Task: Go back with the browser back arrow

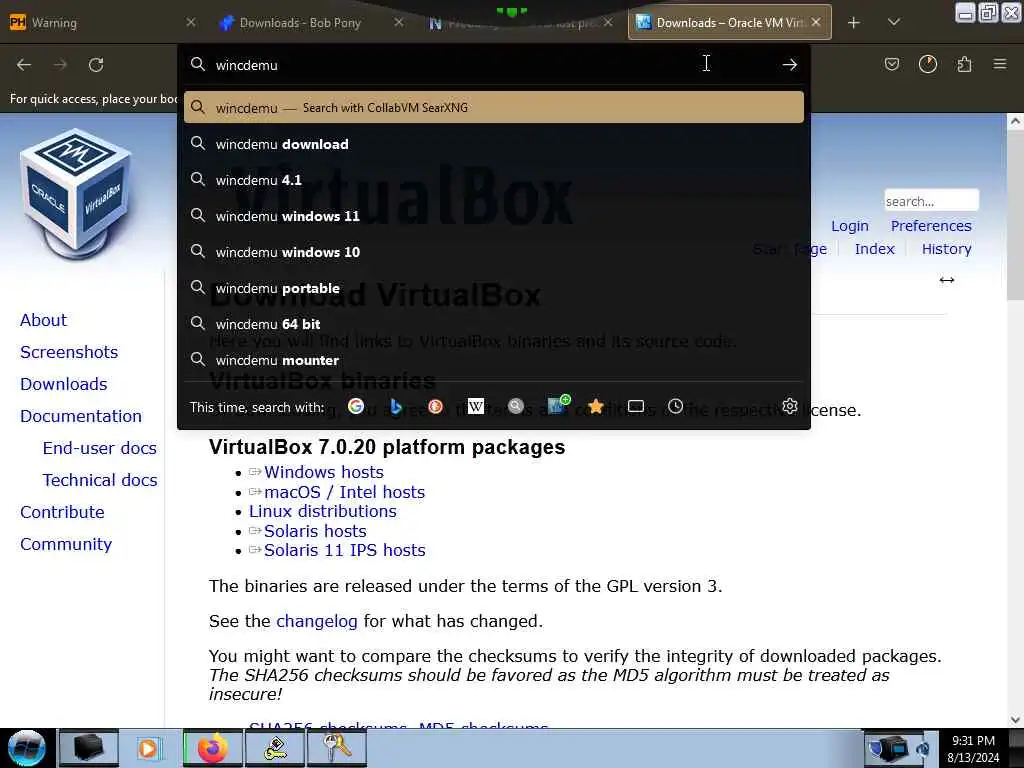Action: point(24,65)
